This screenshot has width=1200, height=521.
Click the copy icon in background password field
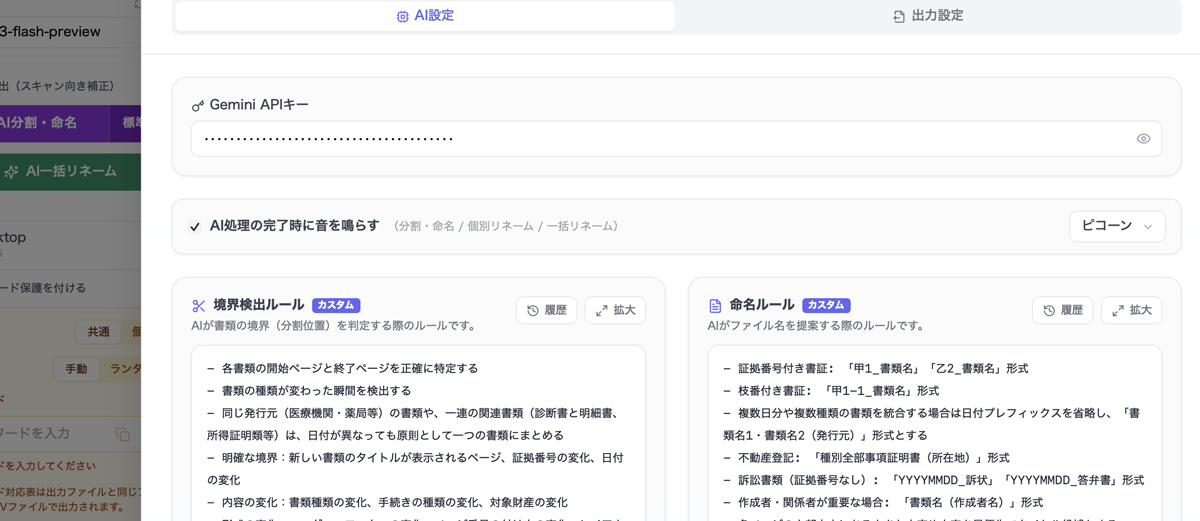click(122, 434)
